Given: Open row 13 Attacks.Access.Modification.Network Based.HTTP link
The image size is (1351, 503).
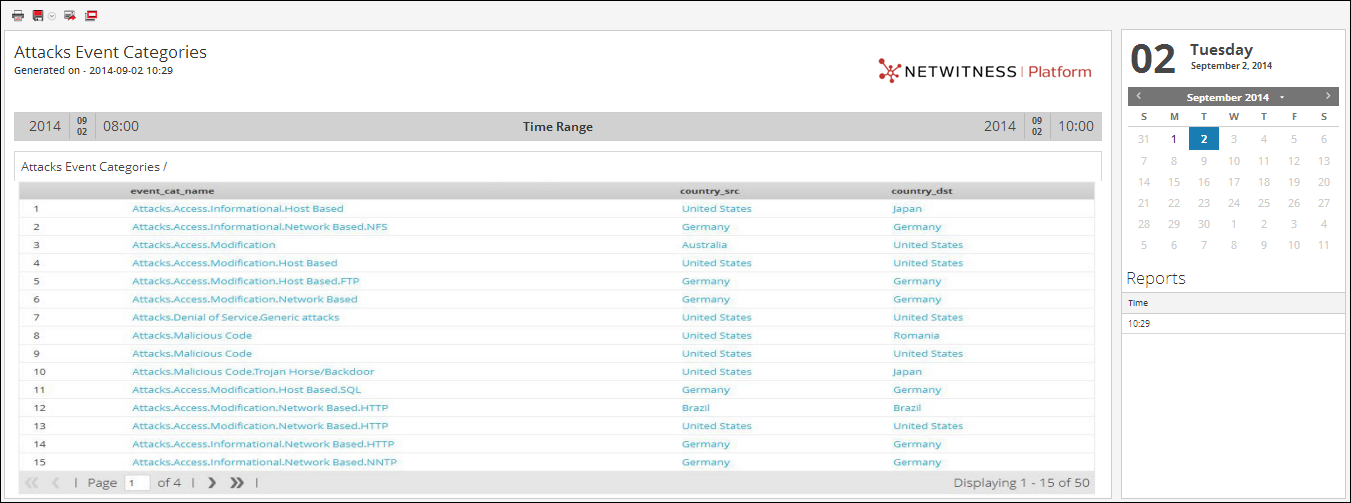Looking at the screenshot, I should click(260, 426).
